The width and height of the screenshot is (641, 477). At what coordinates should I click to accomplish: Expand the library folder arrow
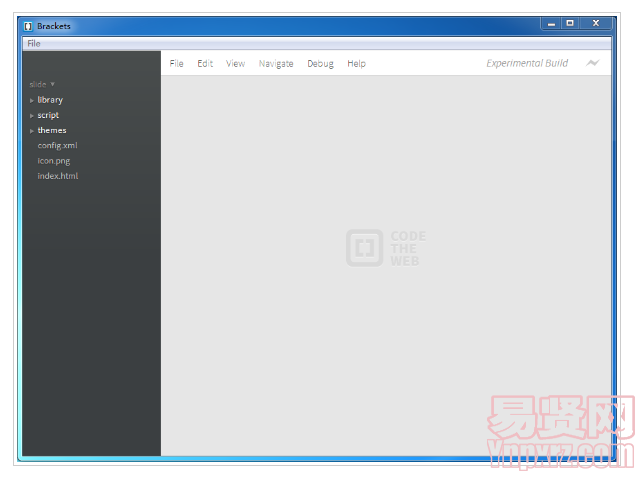pyautogui.click(x=31, y=101)
